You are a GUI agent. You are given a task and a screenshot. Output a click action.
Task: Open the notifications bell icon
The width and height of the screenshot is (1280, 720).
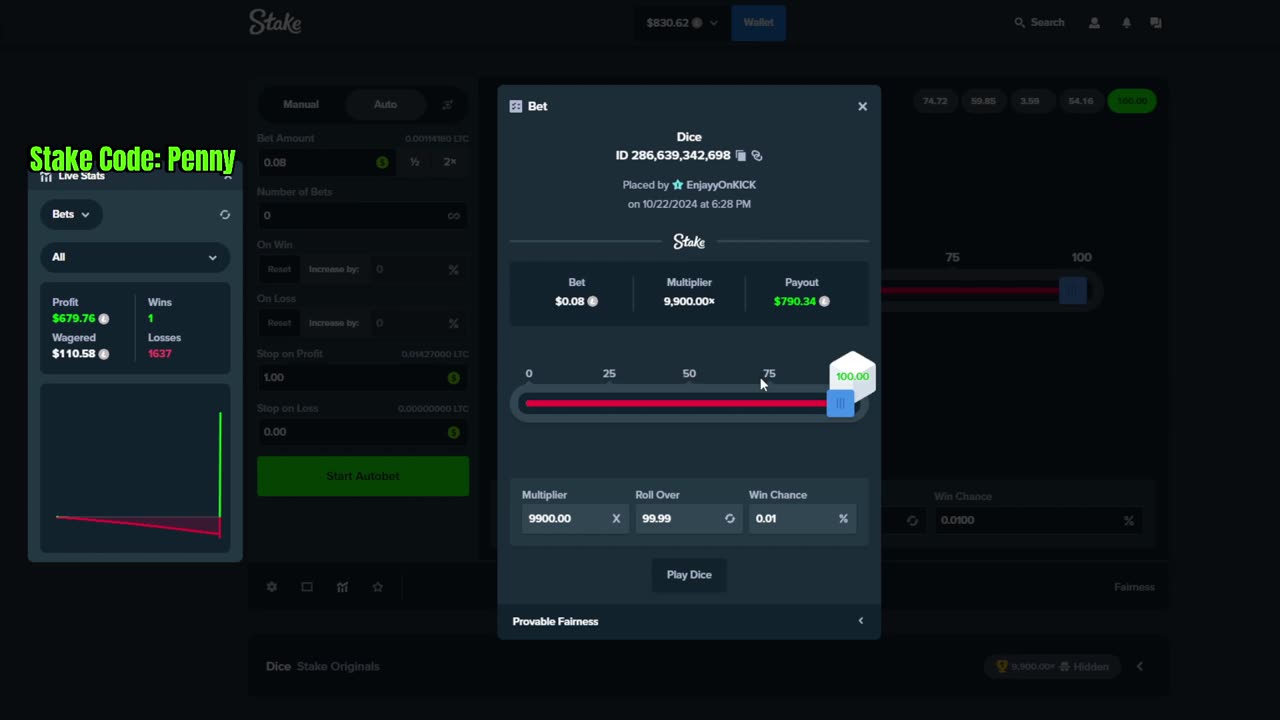[1126, 22]
